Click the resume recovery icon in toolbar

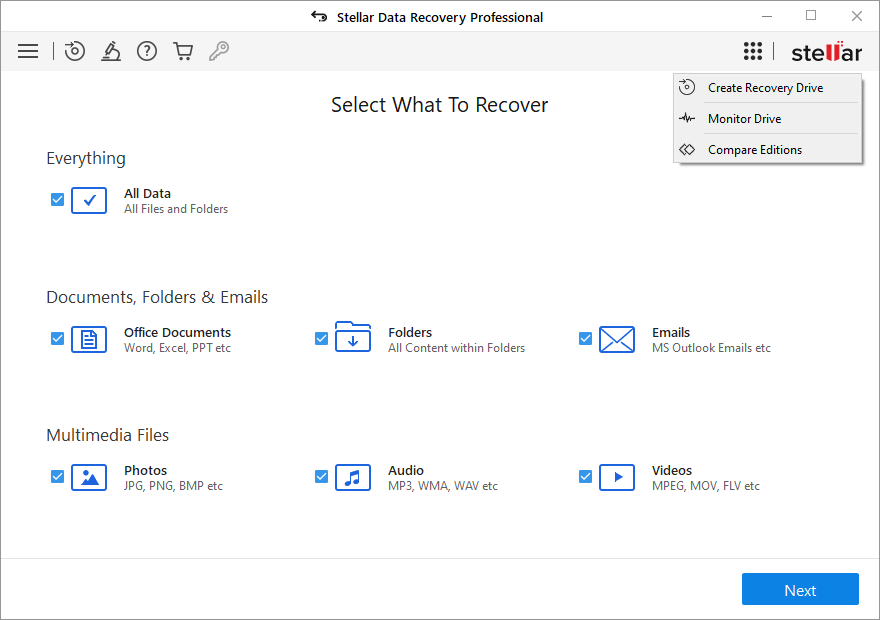(75, 51)
